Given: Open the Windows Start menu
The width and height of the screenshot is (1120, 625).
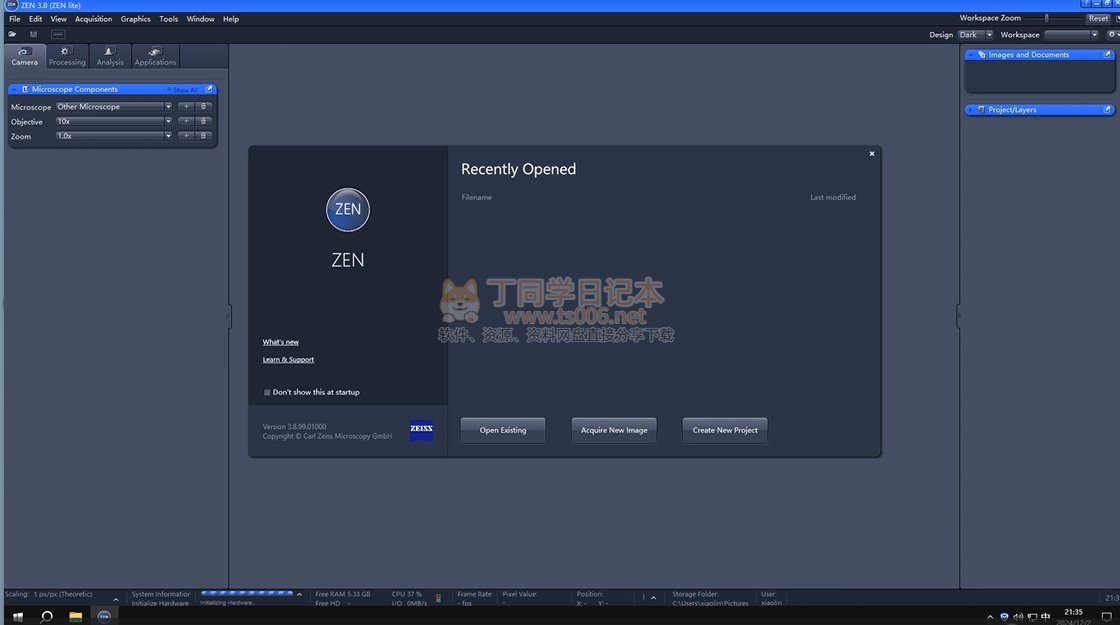Looking at the screenshot, I should pos(18,616).
